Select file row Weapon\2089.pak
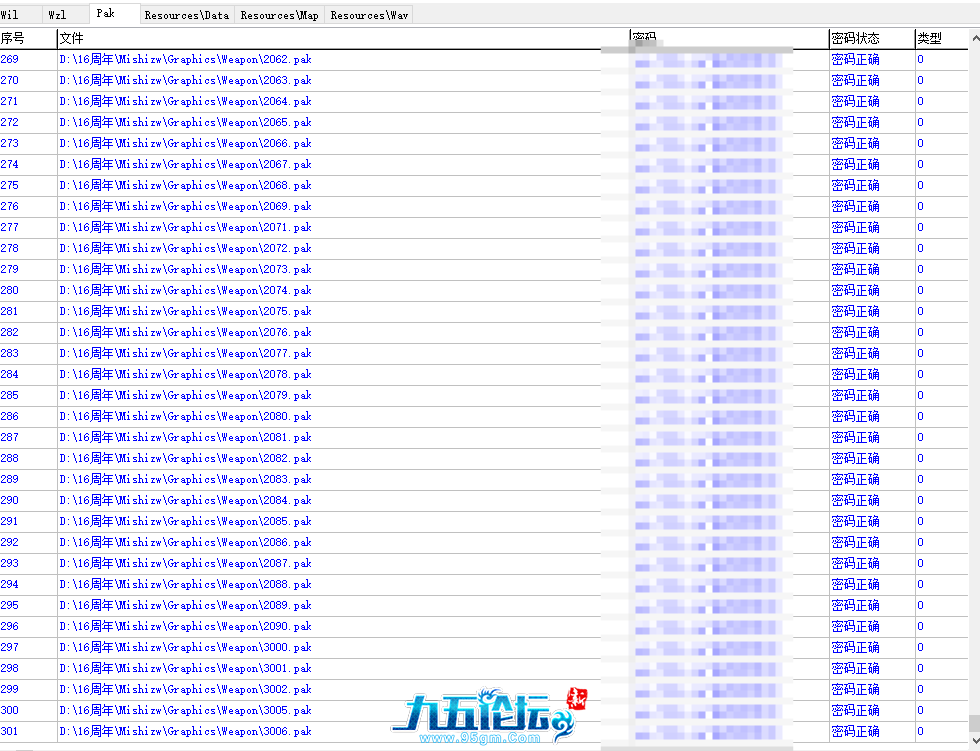Image resolution: width=980 pixels, height=751 pixels. tap(484, 605)
